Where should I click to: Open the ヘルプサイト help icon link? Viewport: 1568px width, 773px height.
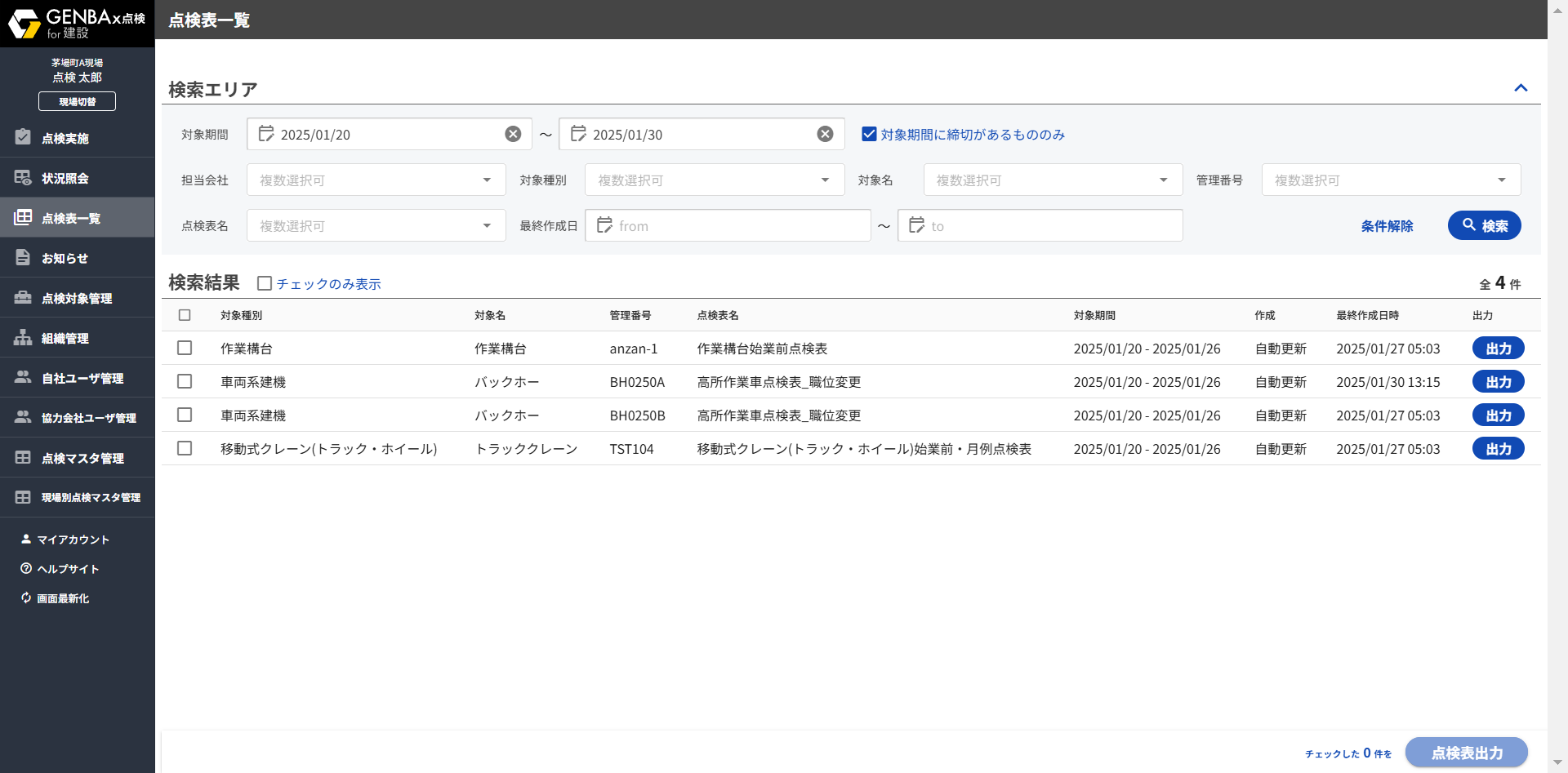click(26, 569)
